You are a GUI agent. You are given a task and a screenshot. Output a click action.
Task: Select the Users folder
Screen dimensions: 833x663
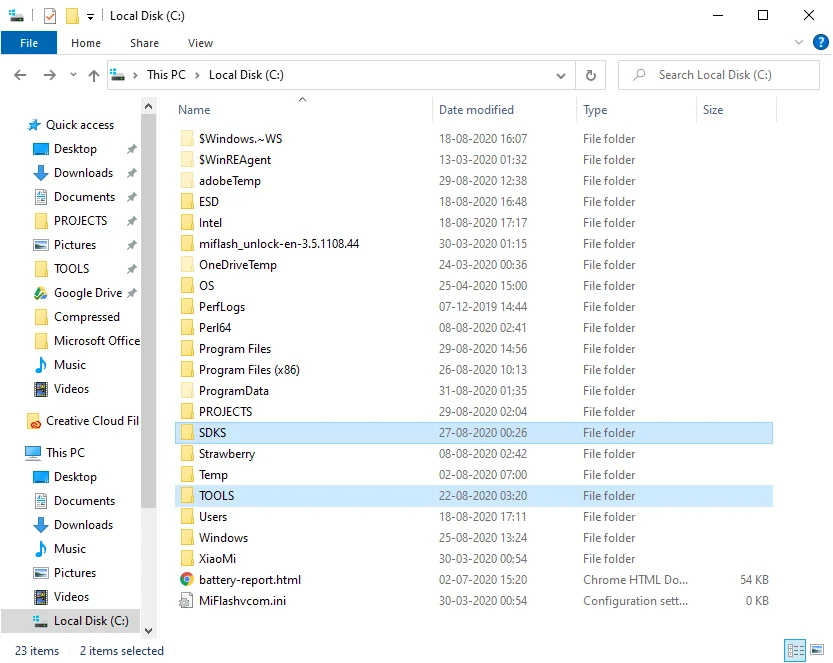(x=212, y=517)
